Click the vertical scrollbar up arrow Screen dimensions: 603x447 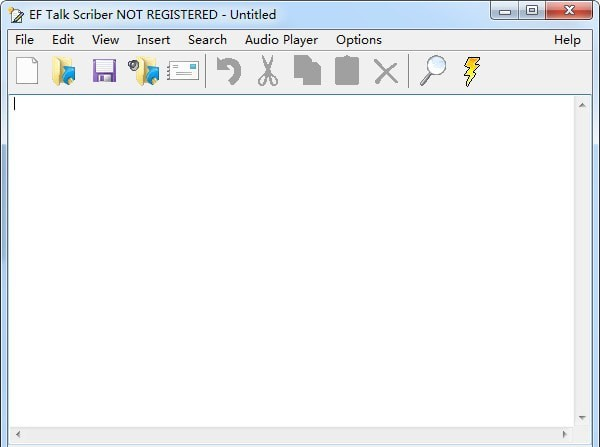[x=582, y=105]
